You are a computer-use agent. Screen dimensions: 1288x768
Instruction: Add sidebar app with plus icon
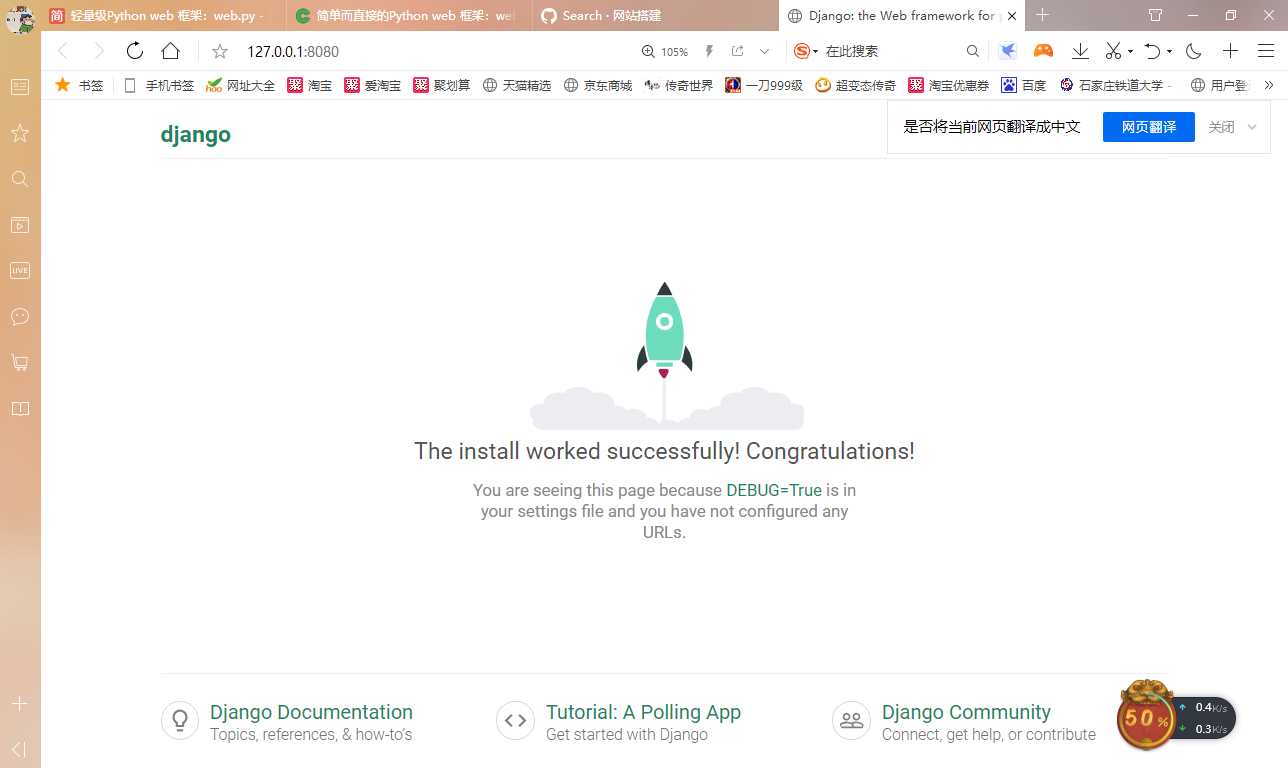tap(19, 704)
